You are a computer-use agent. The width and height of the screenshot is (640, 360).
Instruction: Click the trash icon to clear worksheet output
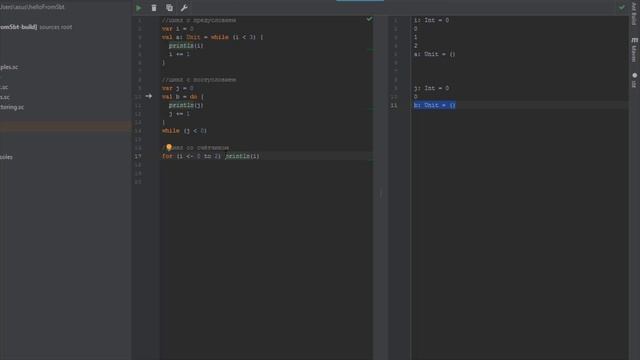pos(154,8)
